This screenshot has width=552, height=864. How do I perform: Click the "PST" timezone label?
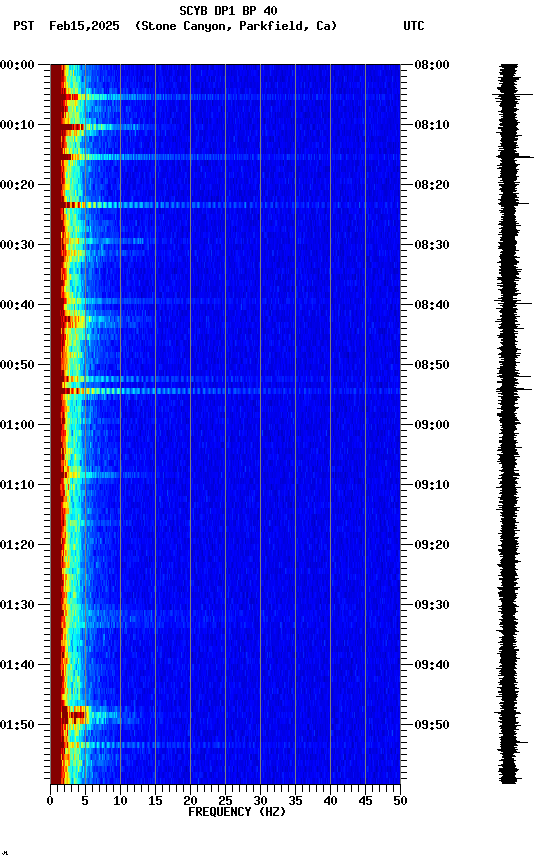[24, 26]
